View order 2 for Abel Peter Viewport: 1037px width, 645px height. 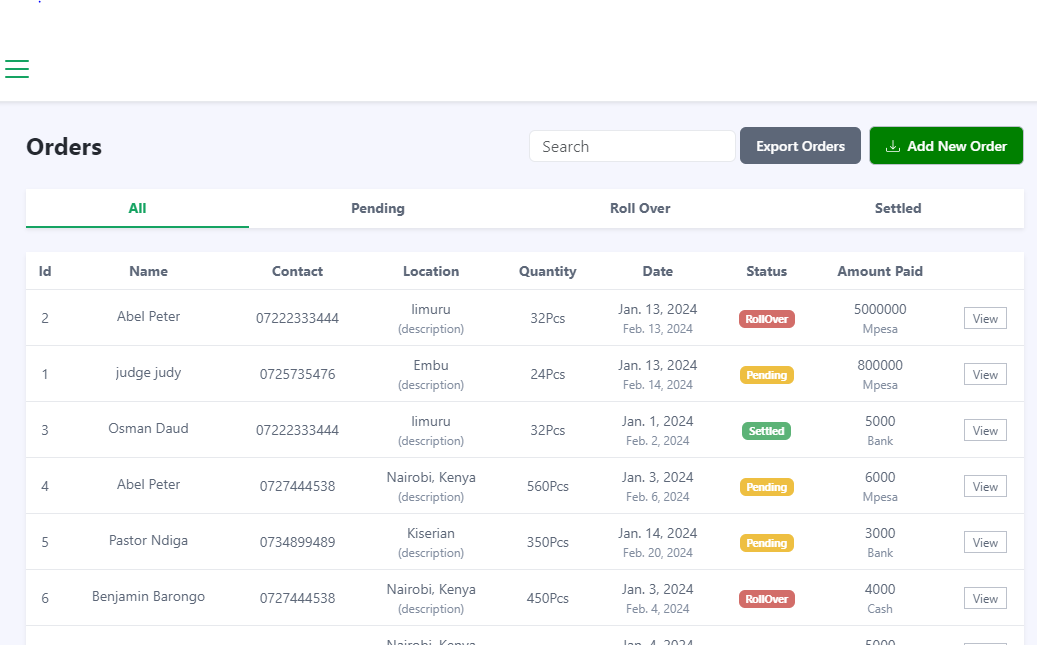click(x=985, y=318)
